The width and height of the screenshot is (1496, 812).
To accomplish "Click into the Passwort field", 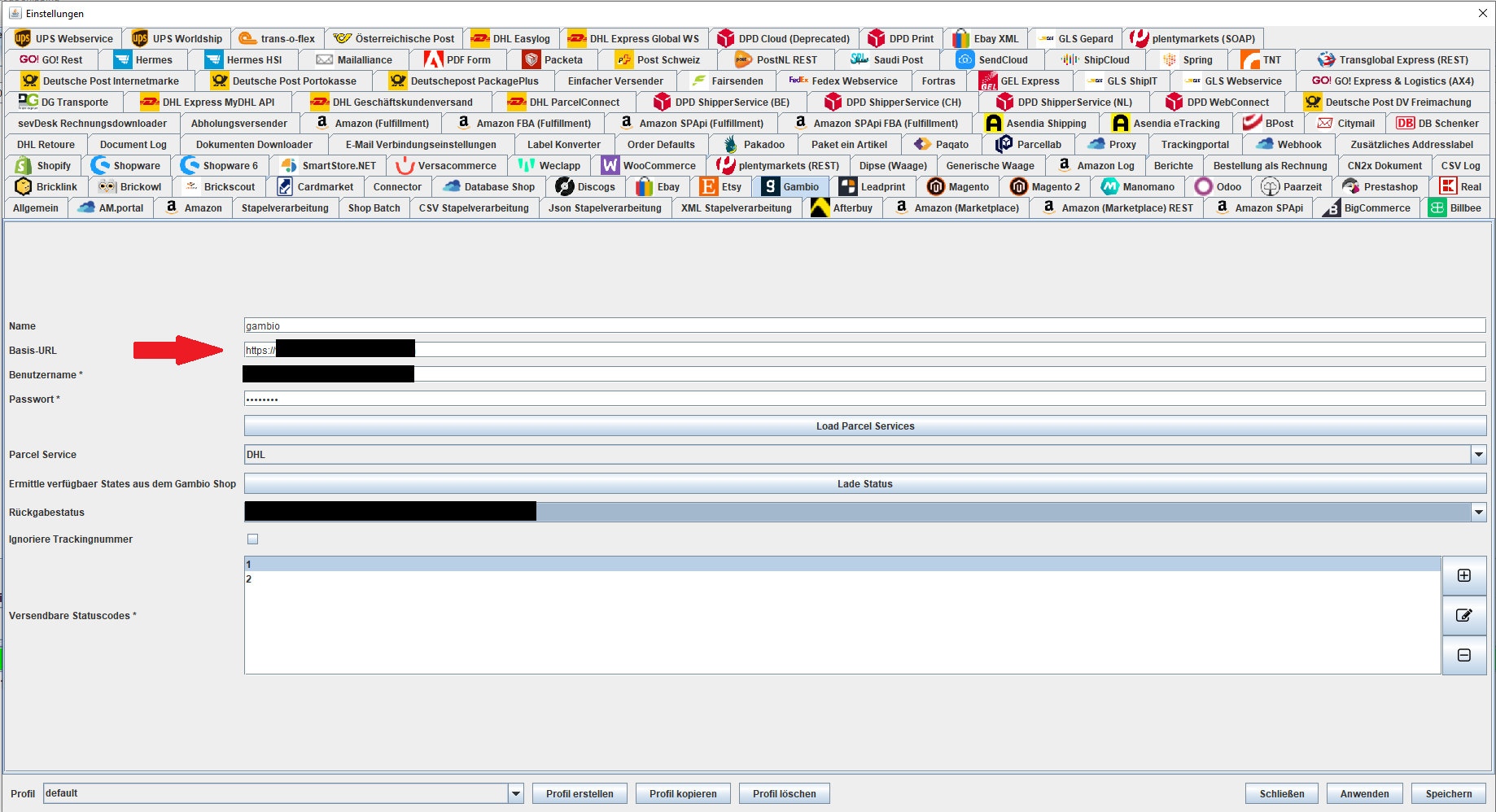I will (865, 399).
